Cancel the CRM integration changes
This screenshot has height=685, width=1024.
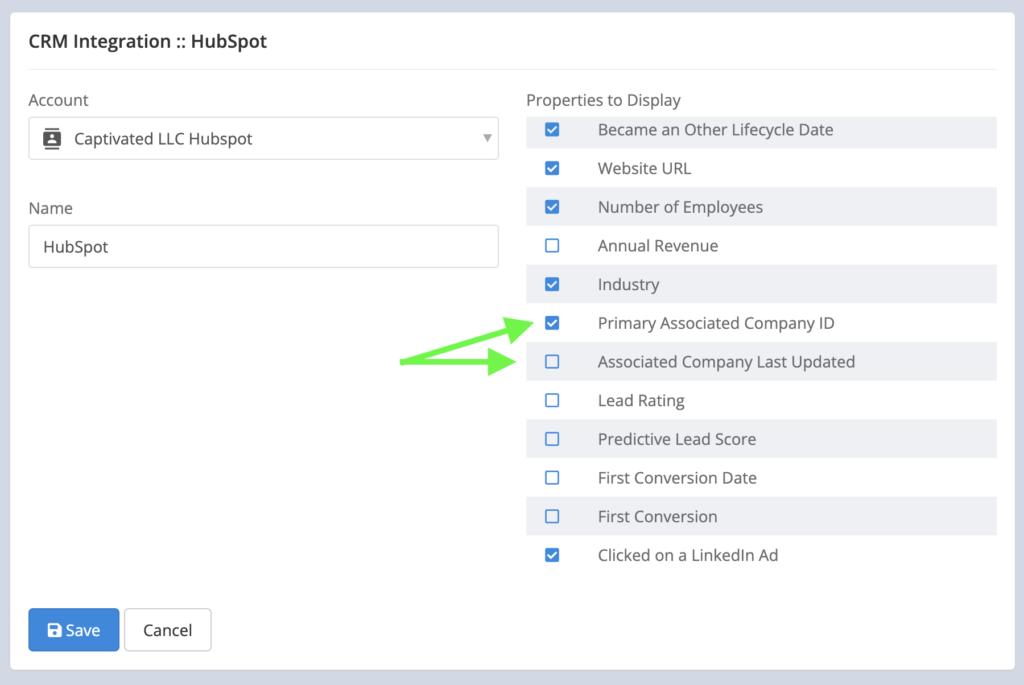(x=167, y=629)
